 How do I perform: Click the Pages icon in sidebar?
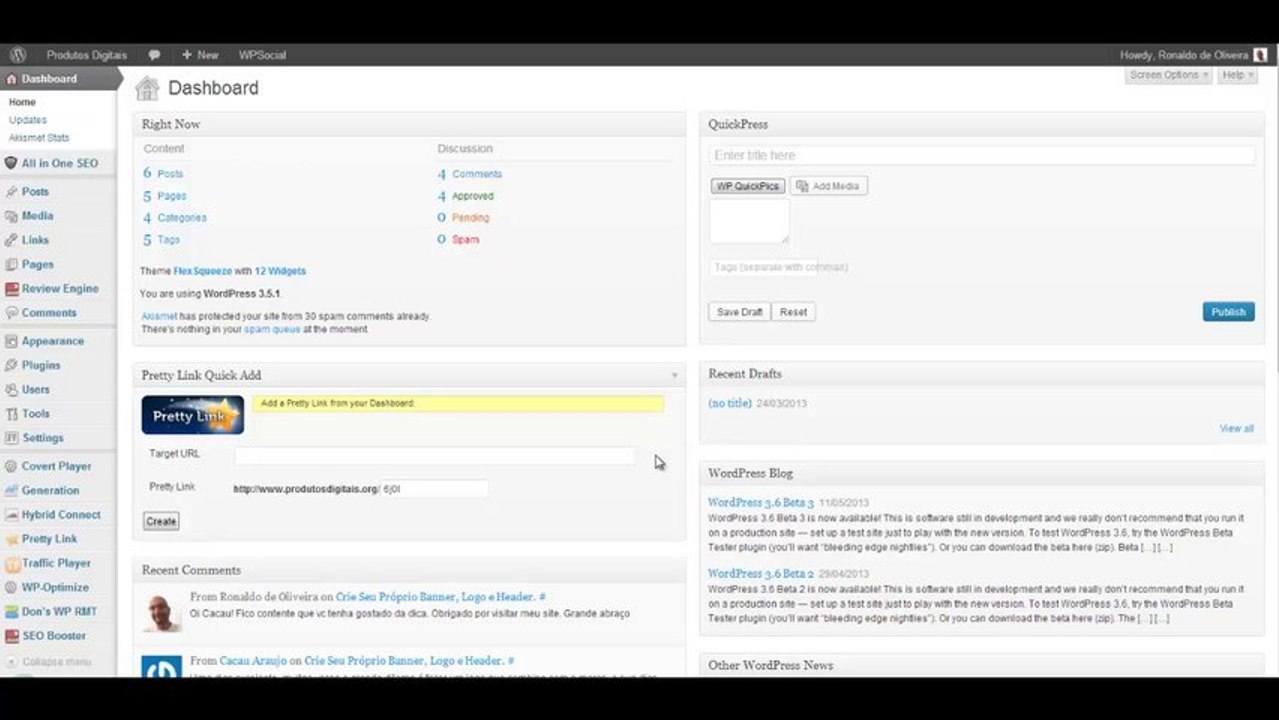(x=11, y=265)
